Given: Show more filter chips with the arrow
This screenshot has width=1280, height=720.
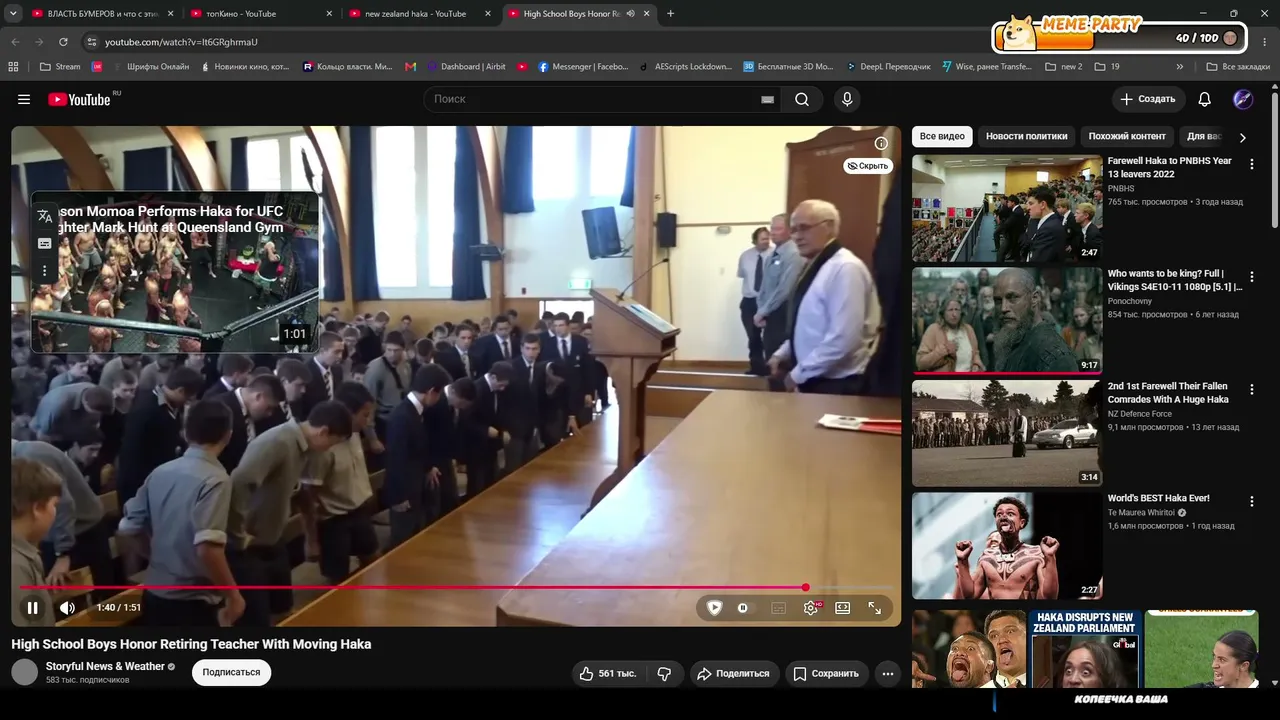Looking at the screenshot, I should point(1243,137).
